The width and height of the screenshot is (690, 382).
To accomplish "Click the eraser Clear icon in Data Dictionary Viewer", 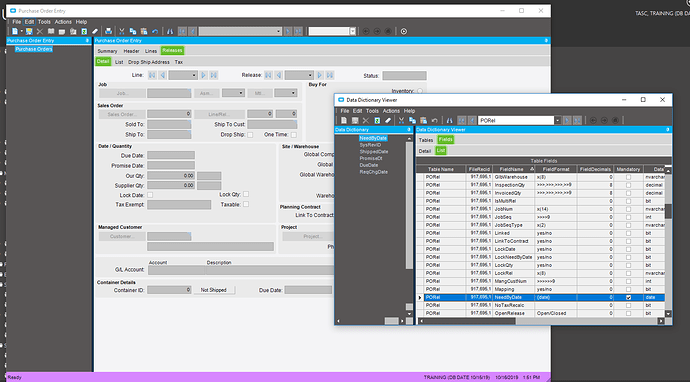I will [388, 120].
